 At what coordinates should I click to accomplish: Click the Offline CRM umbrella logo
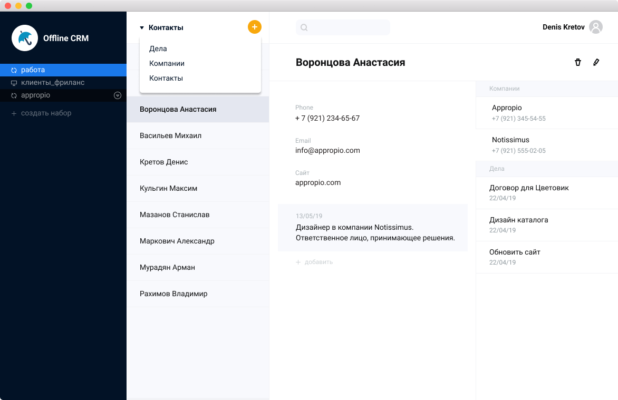[24, 38]
